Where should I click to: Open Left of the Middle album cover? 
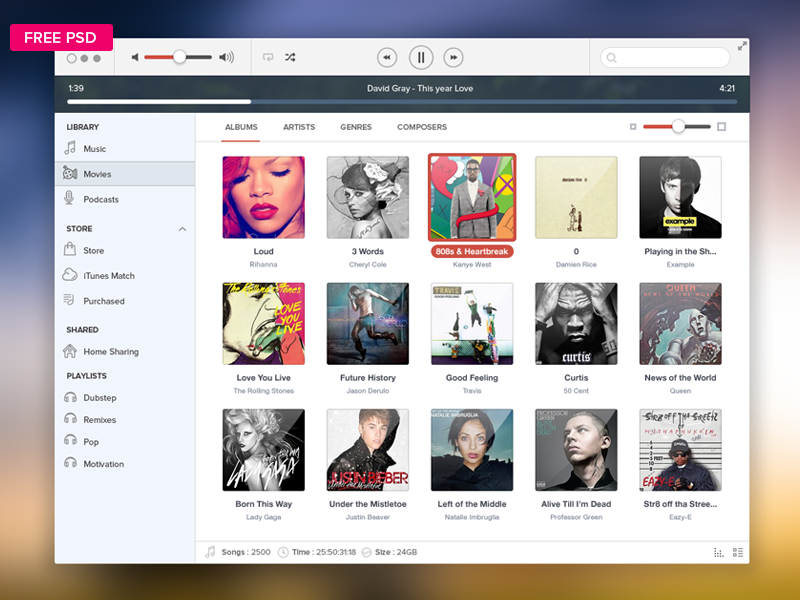pos(472,450)
